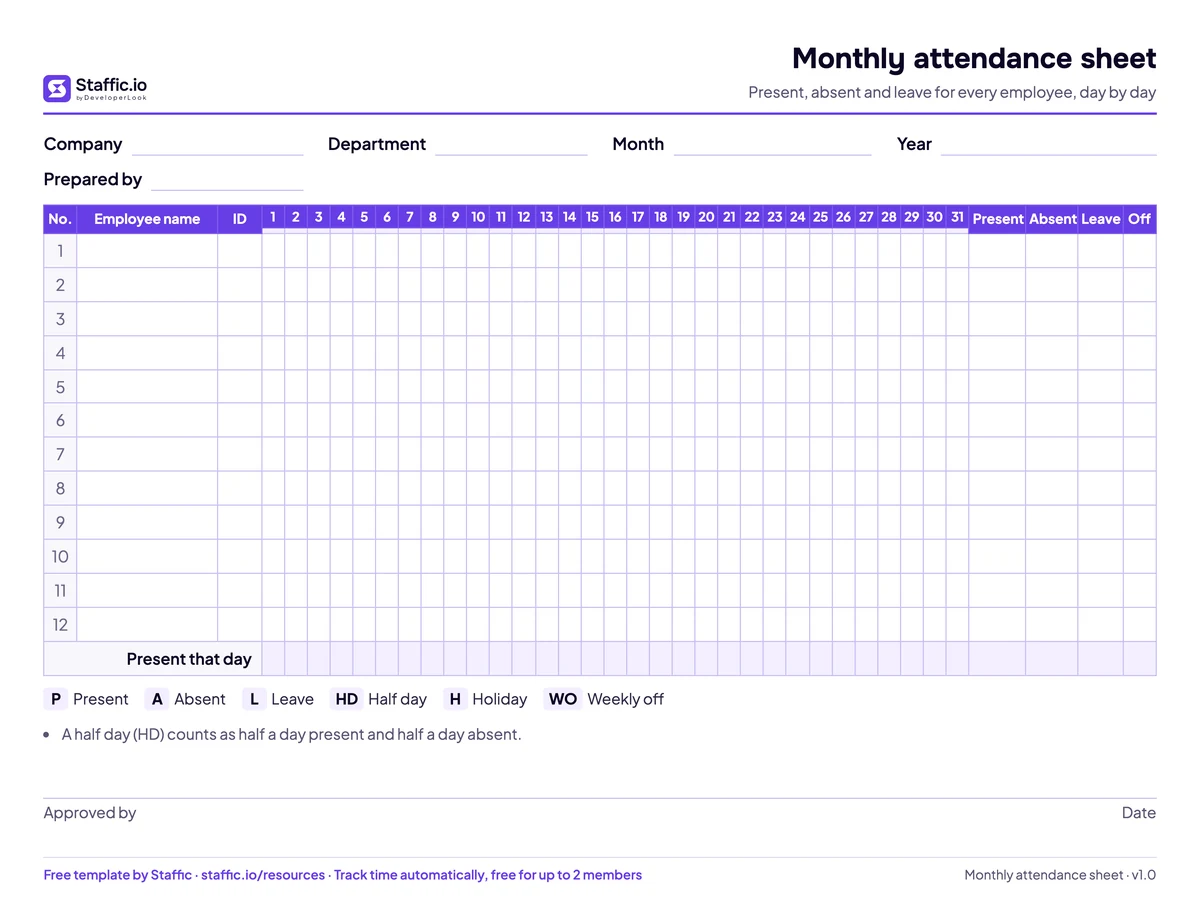
Task: Click the Year input line
Action: click(x=1048, y=146)
